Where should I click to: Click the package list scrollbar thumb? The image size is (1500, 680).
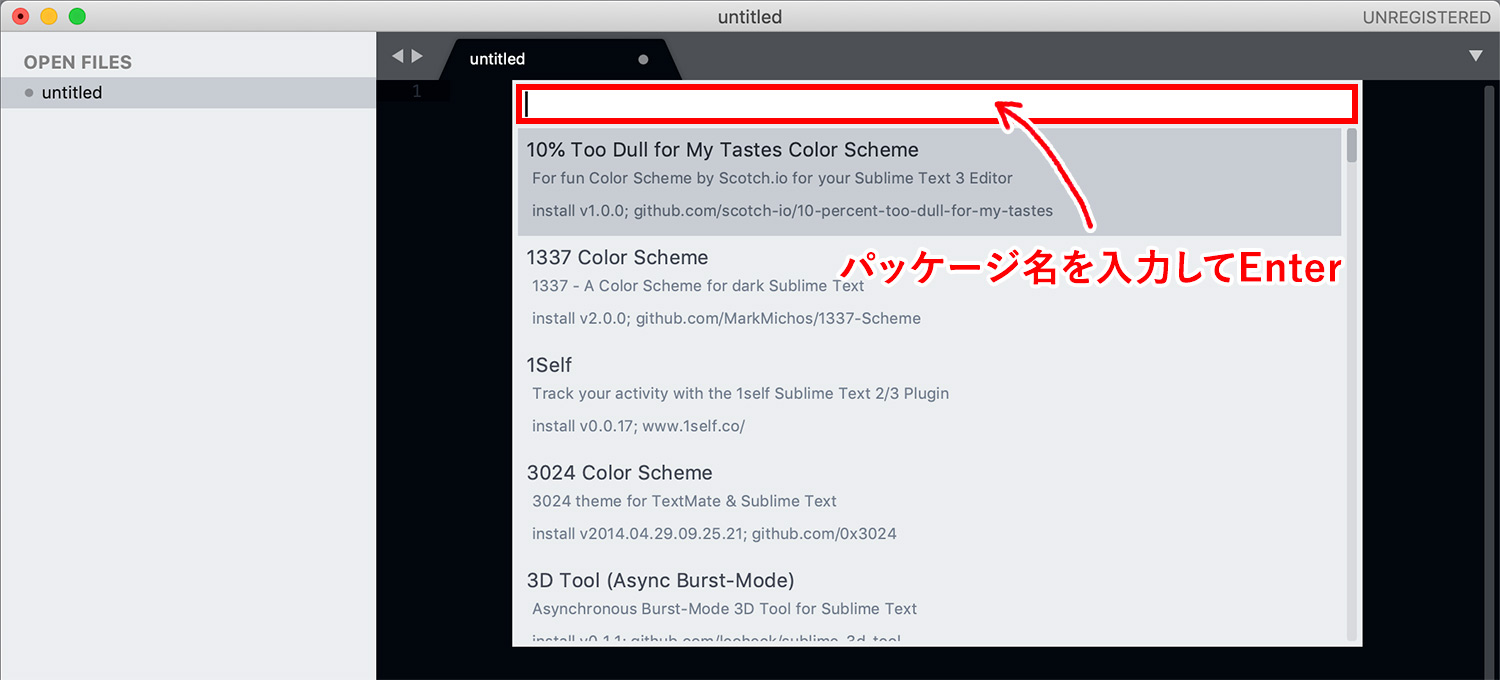(1352, 145)
